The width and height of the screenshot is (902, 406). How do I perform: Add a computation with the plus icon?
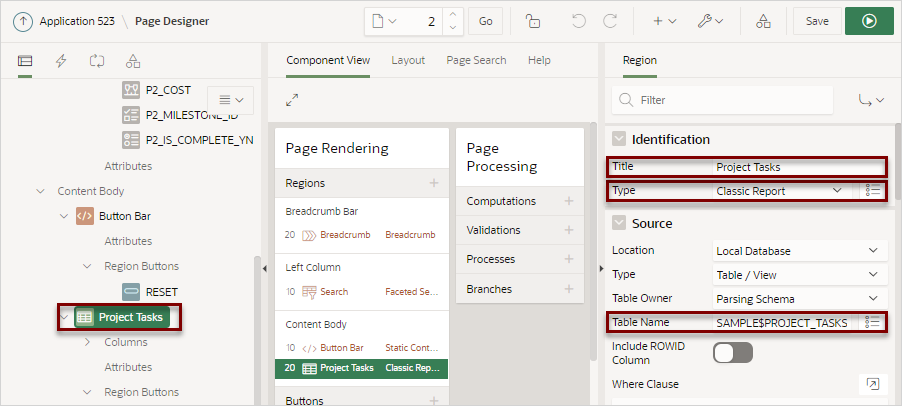(569, 201)
